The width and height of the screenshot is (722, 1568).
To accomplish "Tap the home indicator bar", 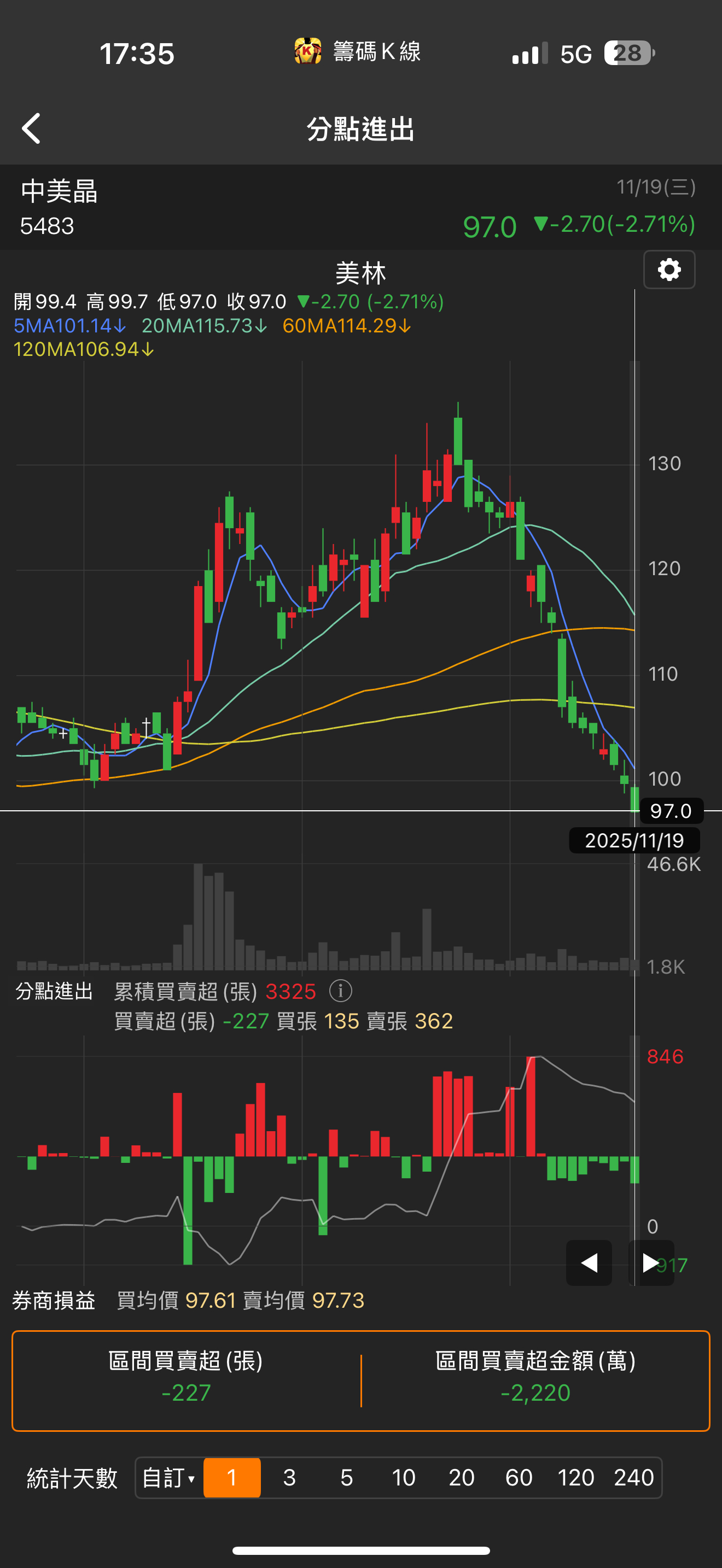I will 361,1551.
